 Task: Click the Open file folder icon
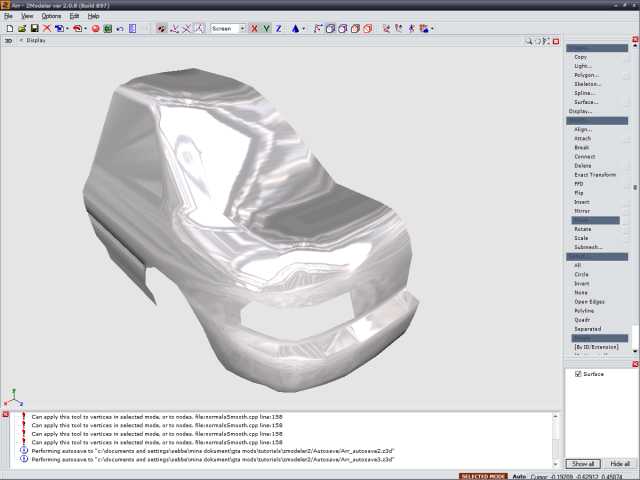click(21, 29)
